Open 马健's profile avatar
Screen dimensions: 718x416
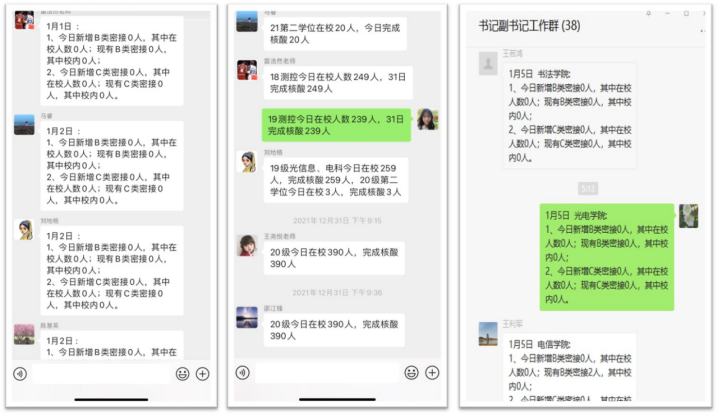(x=25, y=125)
